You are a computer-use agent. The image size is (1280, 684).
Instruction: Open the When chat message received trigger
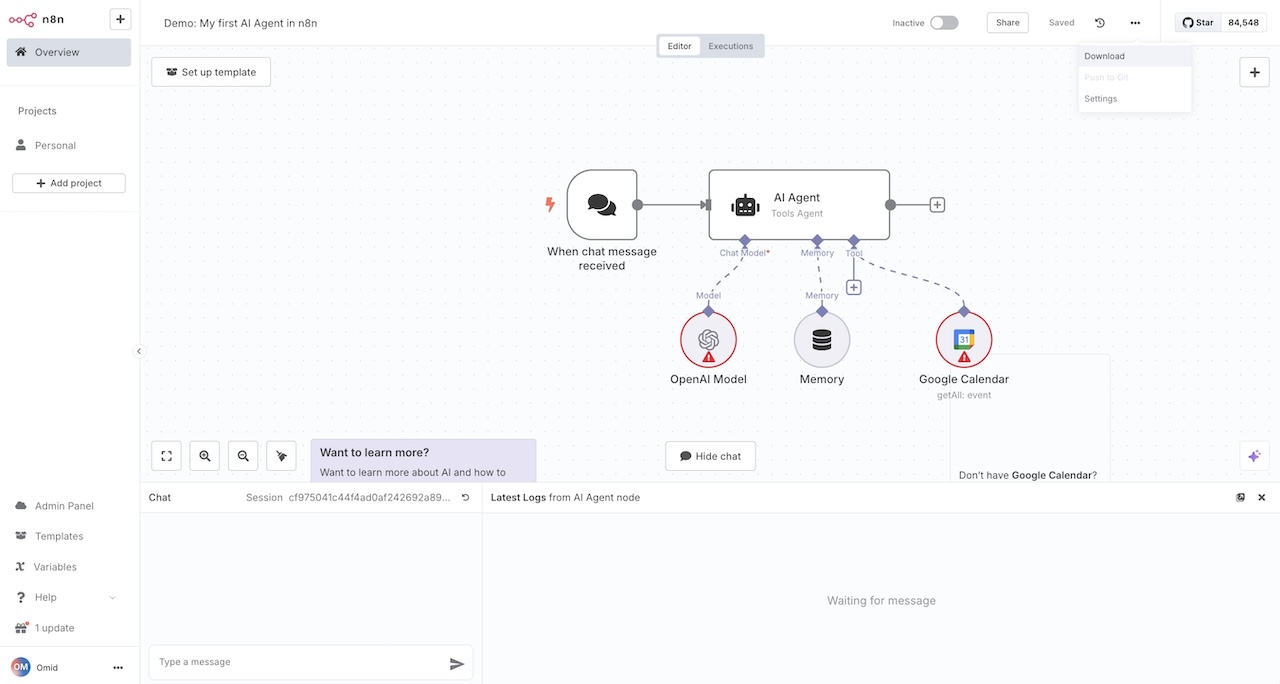pyautogui.click(x=601, y=204)
